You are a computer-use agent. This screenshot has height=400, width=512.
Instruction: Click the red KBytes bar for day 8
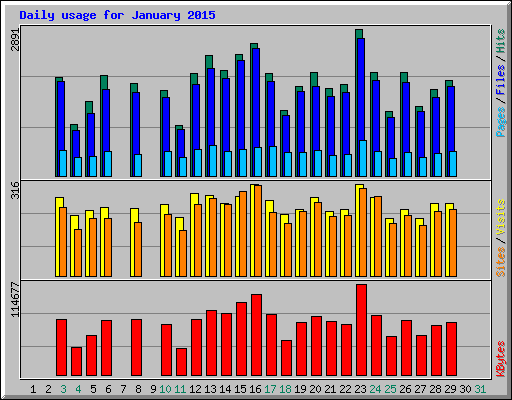click(136, 347)
